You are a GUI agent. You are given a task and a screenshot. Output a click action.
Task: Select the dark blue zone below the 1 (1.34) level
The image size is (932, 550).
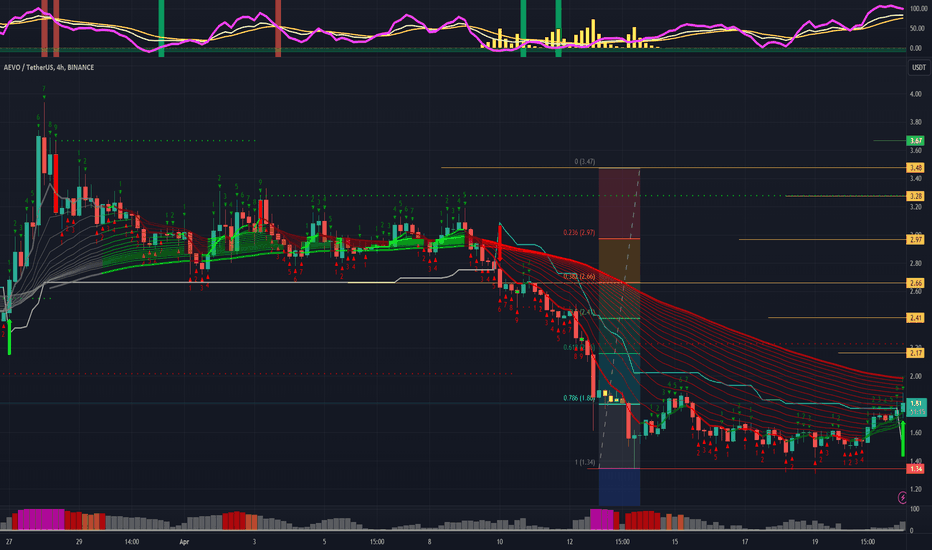click(619, 487)
